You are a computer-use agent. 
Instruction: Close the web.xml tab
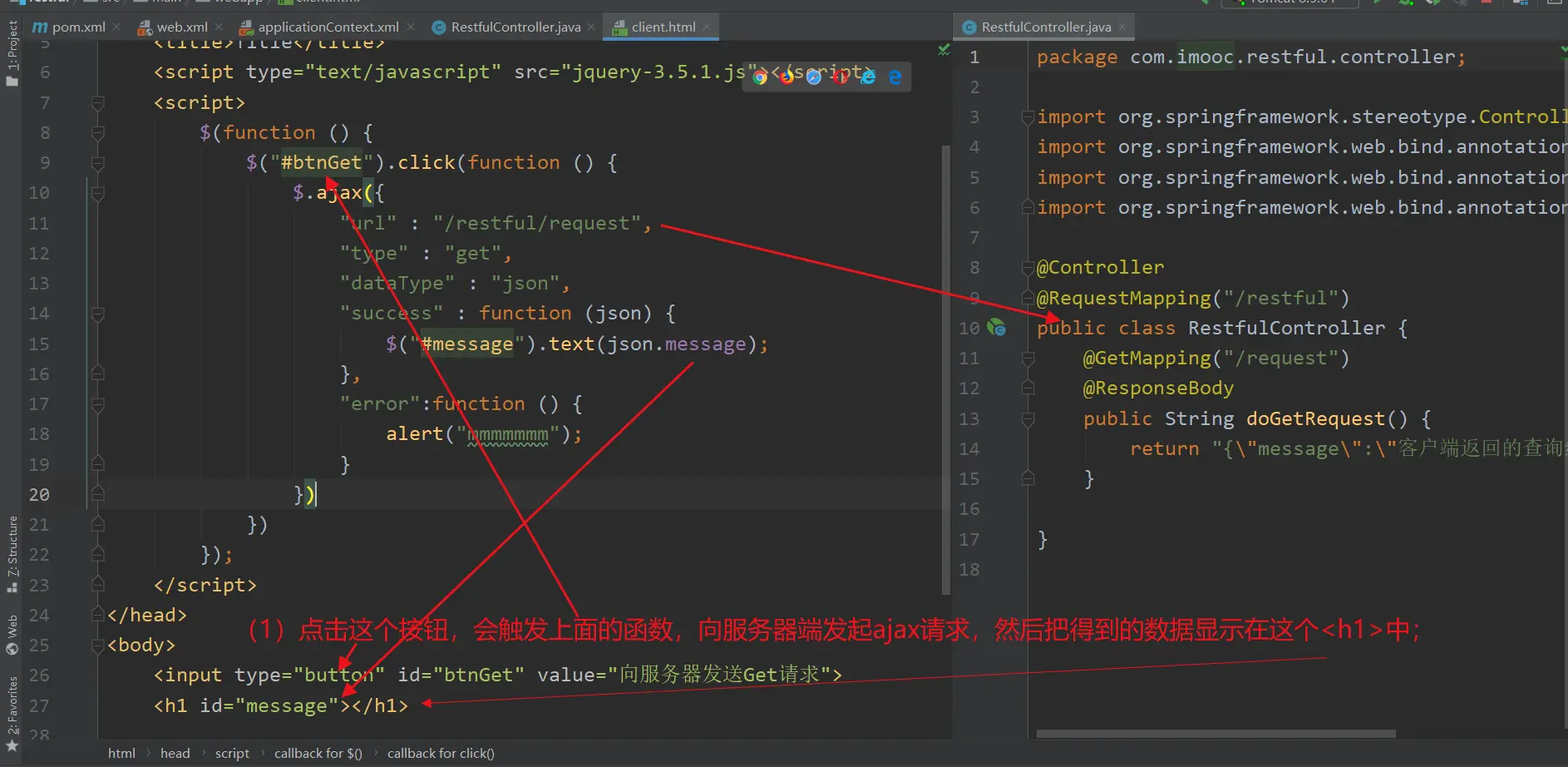point(219,27)
